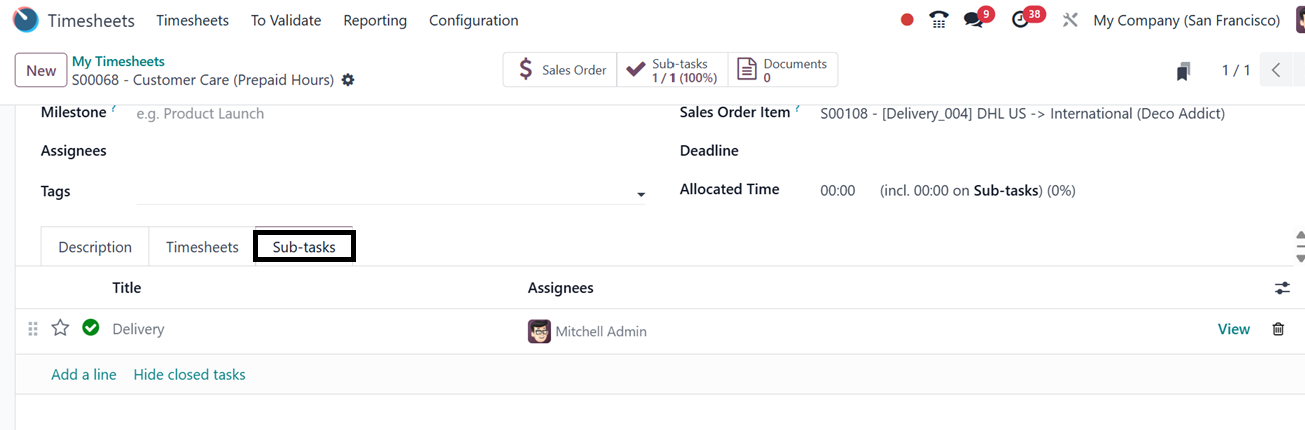Image resolution: width=1305 pixels, height=430 pixels.
Task: Click the New button
Action: point(41,70)
